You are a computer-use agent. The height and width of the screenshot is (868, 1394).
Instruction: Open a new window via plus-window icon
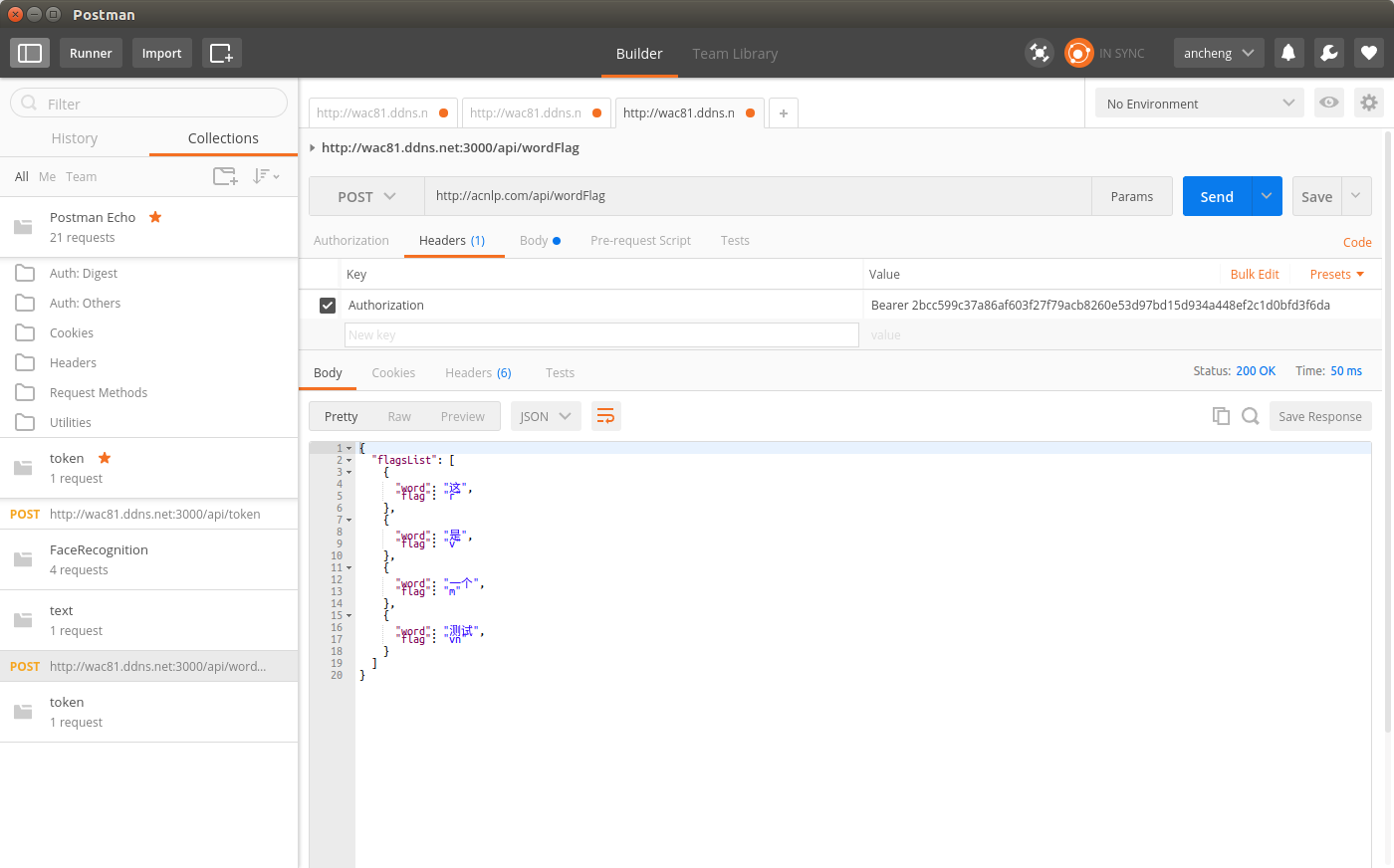(x=221, y=53)
